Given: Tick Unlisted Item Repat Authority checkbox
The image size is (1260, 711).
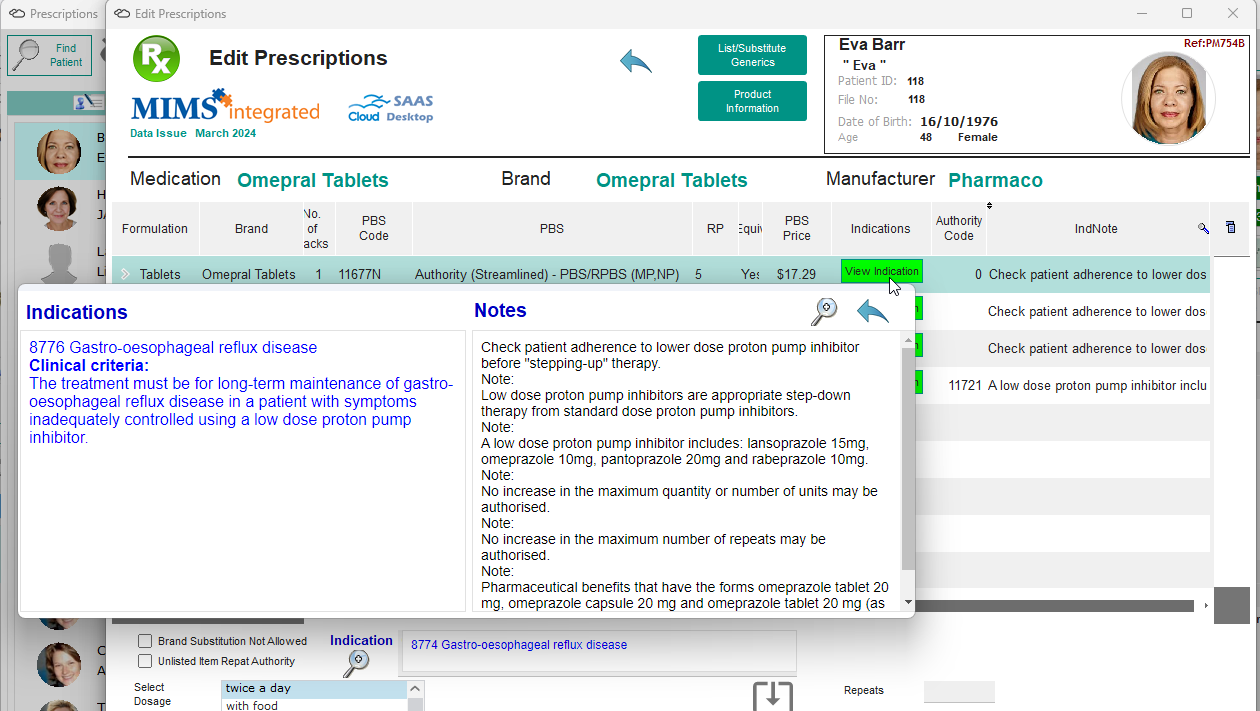Looking at the screenshot, I should coord(146,661).
